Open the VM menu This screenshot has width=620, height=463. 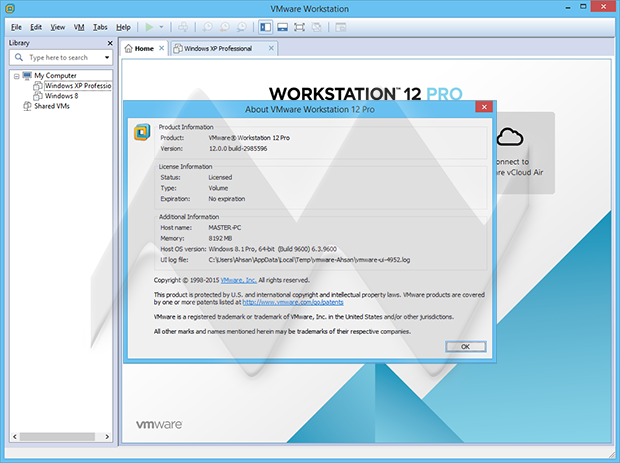click(x=79, y=27)
